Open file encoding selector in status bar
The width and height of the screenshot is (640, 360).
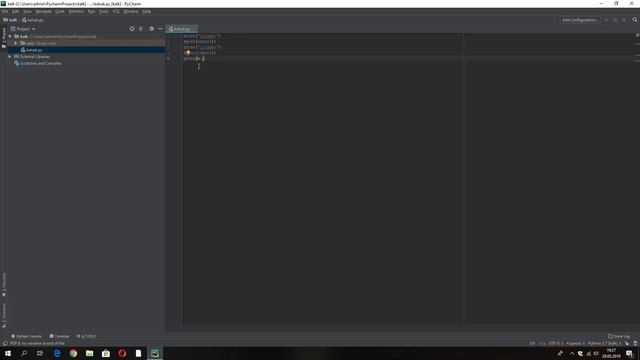tap(556, 343)
